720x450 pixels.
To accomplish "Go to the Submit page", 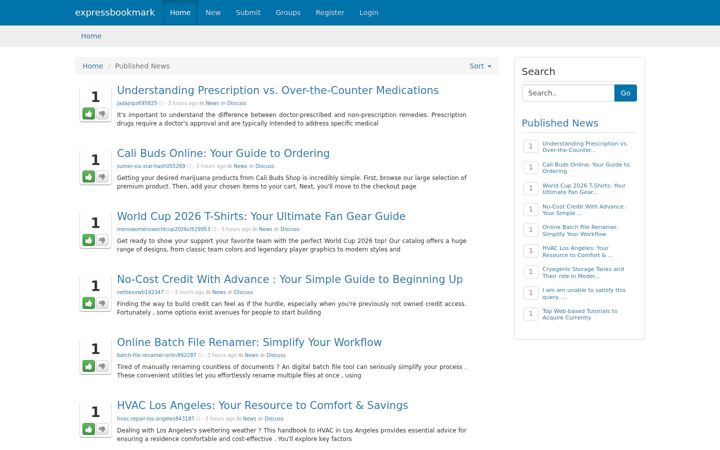I will coord(248,12).
